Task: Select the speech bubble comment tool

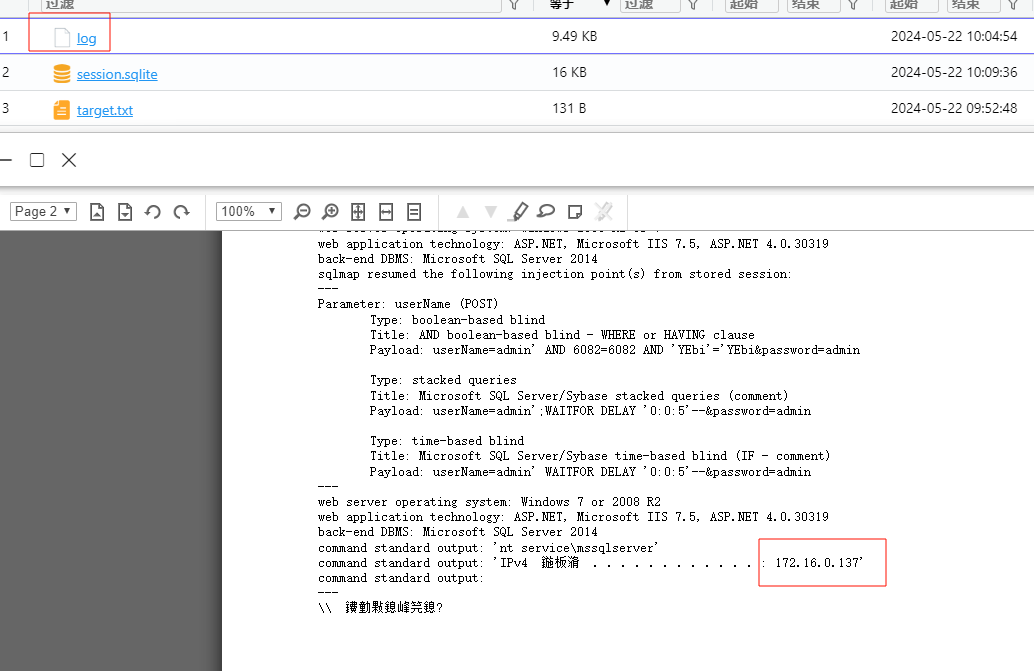Action: click(546, 211)
